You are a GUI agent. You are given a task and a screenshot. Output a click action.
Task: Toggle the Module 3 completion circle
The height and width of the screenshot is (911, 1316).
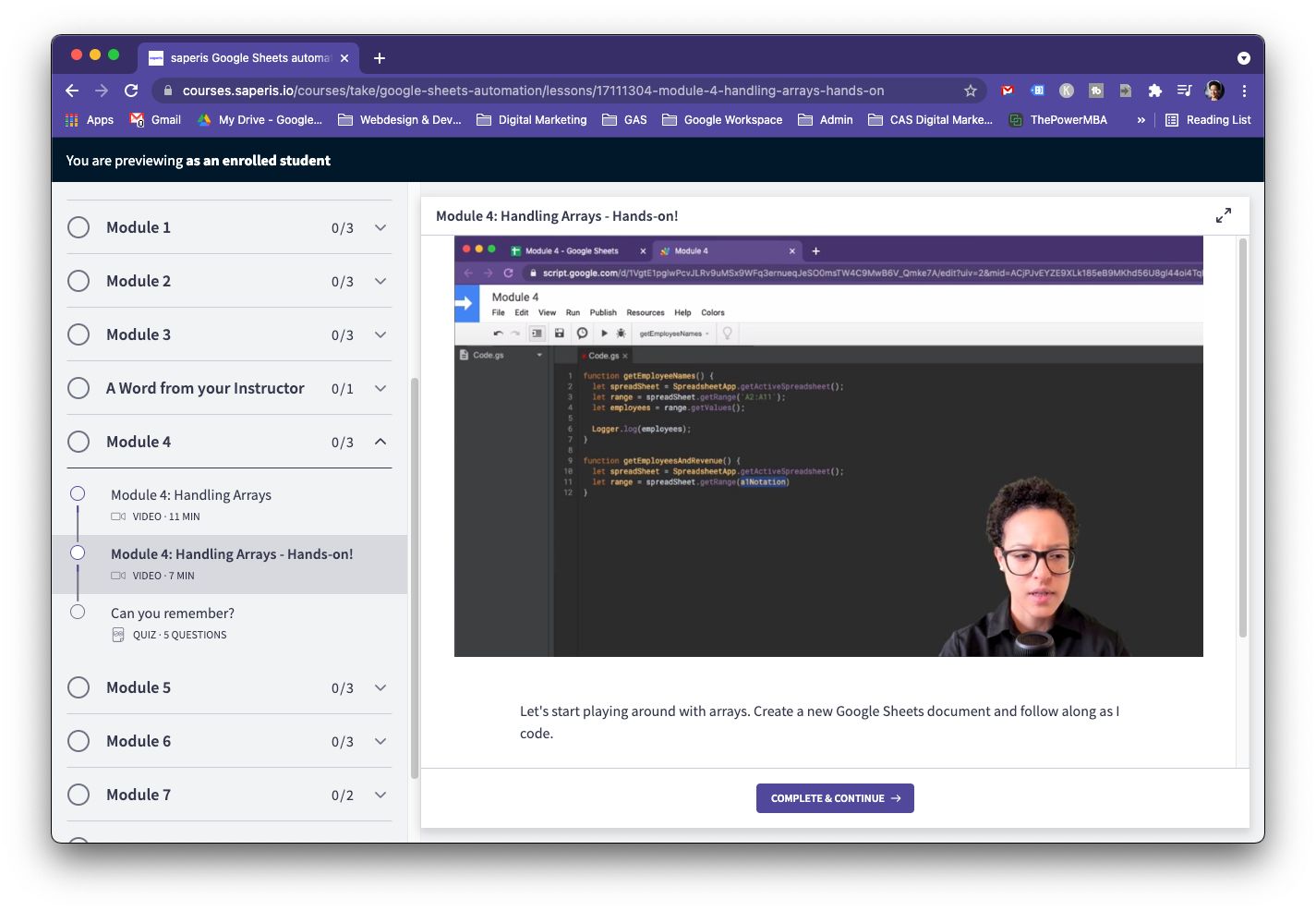point(78,334)
